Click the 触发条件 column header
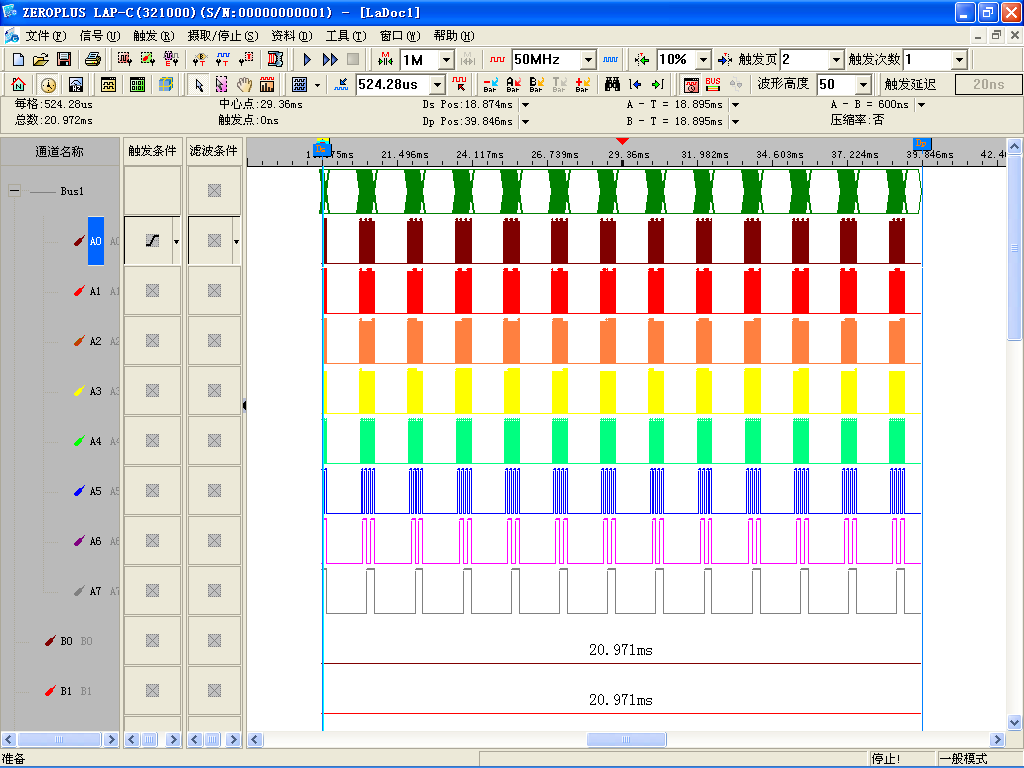 pos(152,151)
